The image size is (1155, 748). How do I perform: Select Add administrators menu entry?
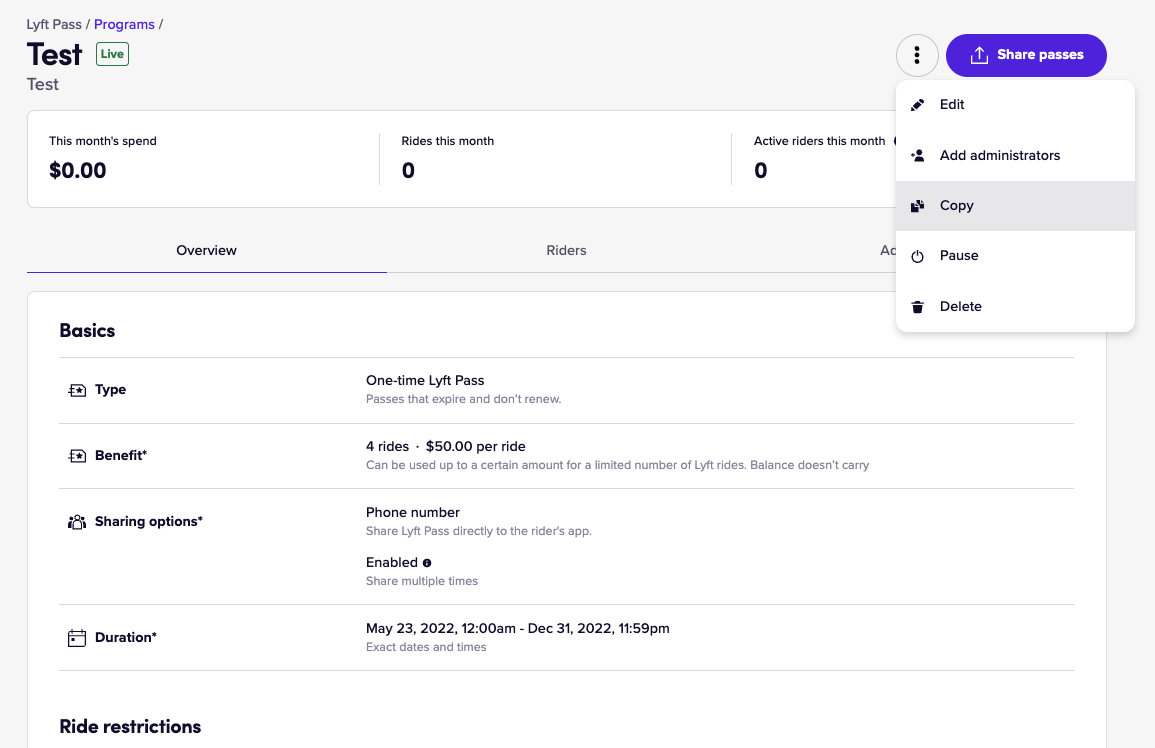[1015, 155]
